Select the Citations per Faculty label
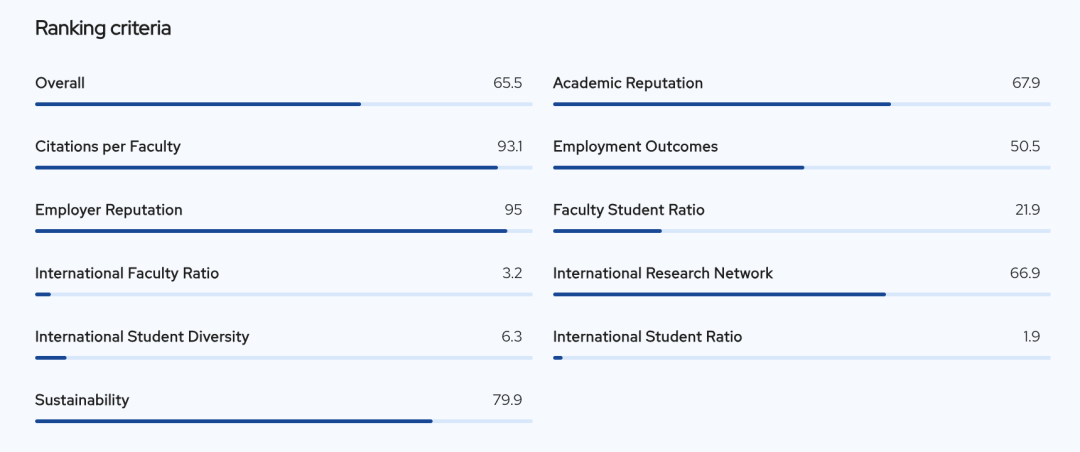 tap(108, 146)
